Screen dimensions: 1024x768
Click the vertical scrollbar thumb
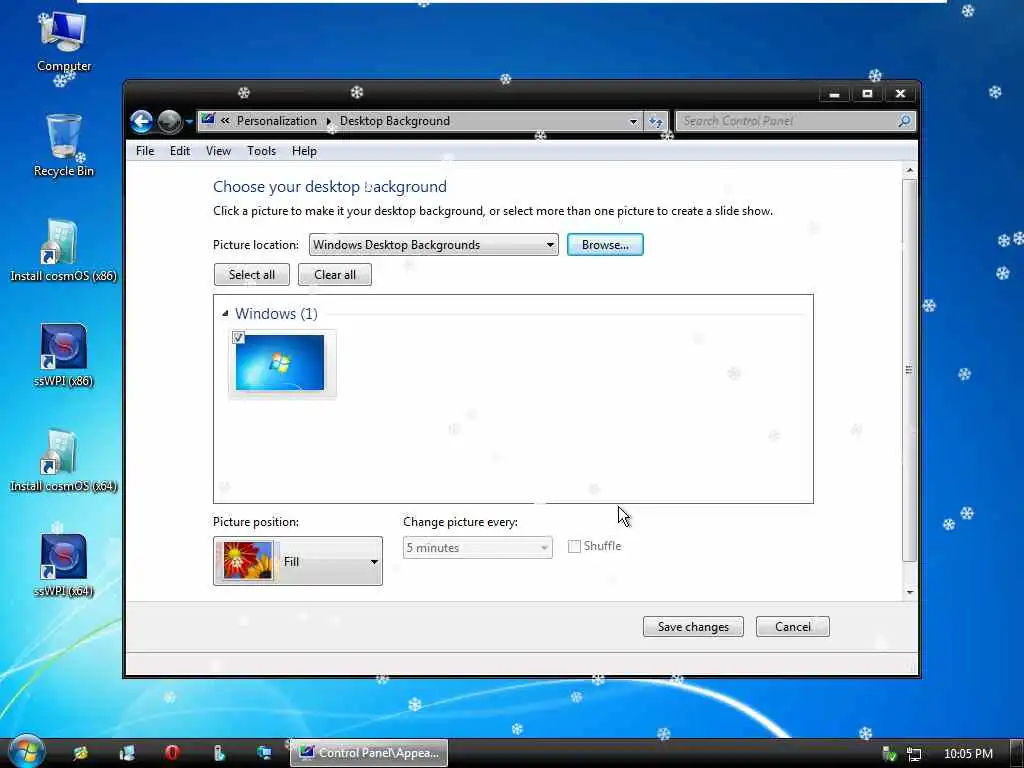pyautogui.click(x=909, y=370)
